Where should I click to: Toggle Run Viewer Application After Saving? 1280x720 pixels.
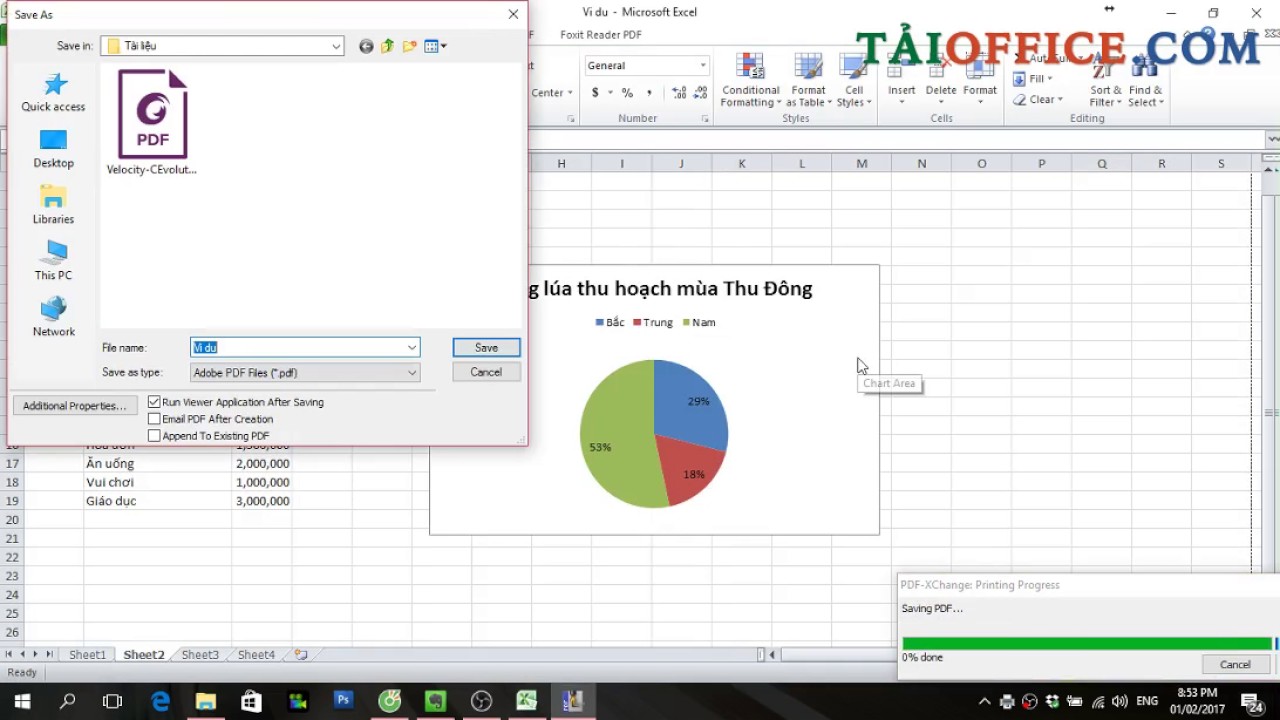[154, 402]
